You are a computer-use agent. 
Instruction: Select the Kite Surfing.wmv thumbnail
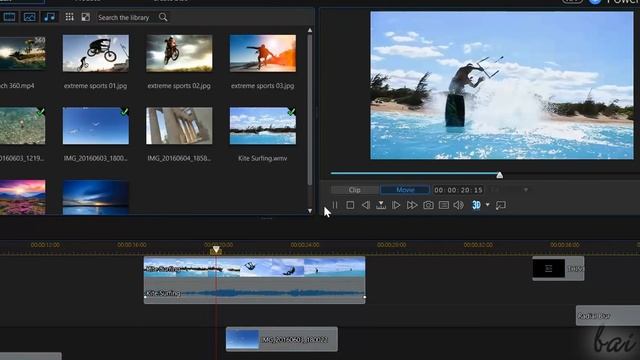pyautogui.click(x=263, y=126)
